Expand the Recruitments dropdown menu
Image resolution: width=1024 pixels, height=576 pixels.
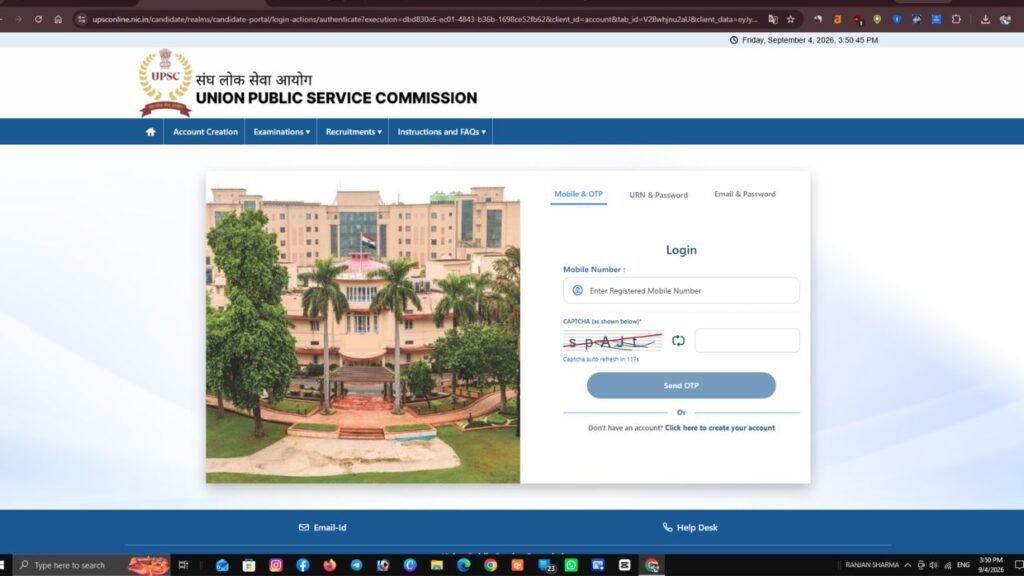click(353, 132)
